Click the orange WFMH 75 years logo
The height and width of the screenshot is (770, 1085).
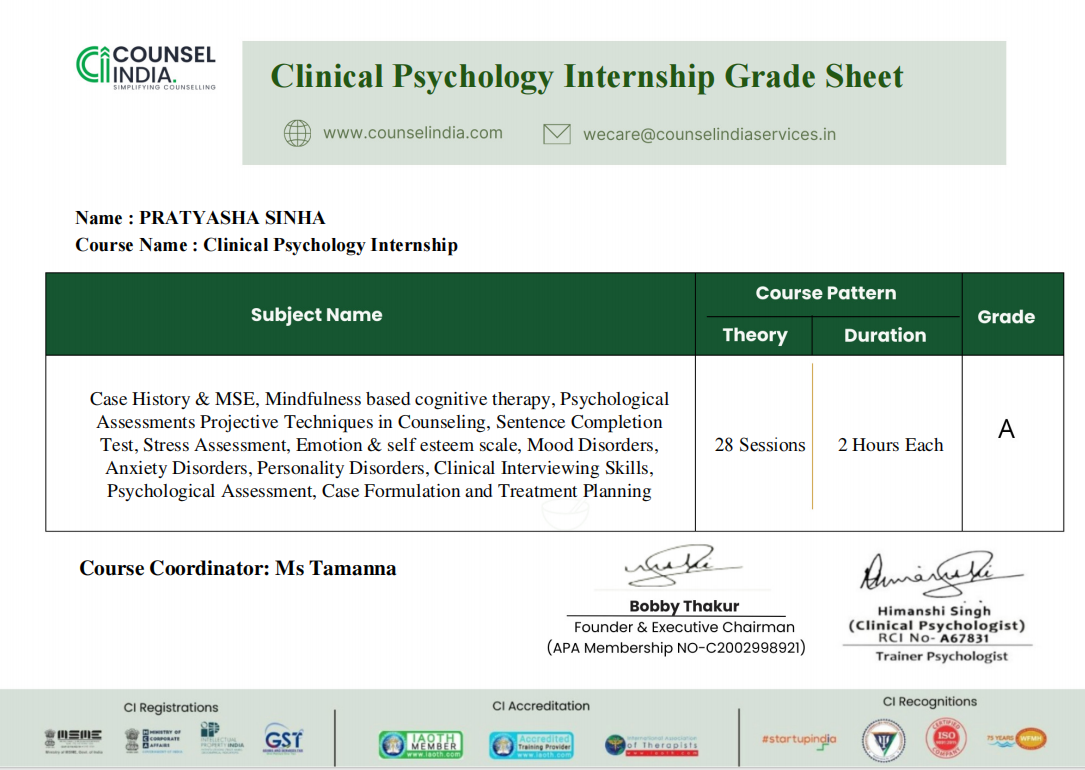coord(1016,740)
